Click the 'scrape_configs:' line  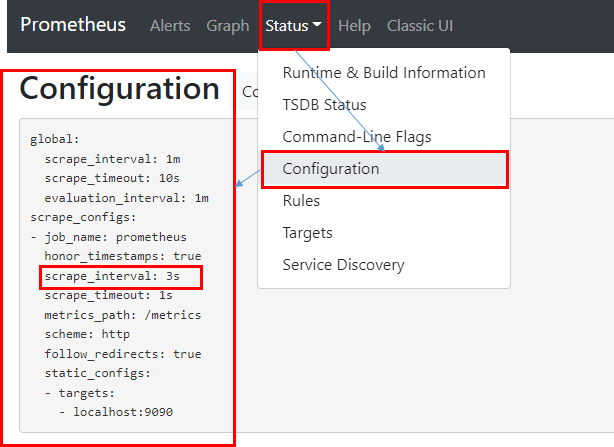(x=83, y=217)
